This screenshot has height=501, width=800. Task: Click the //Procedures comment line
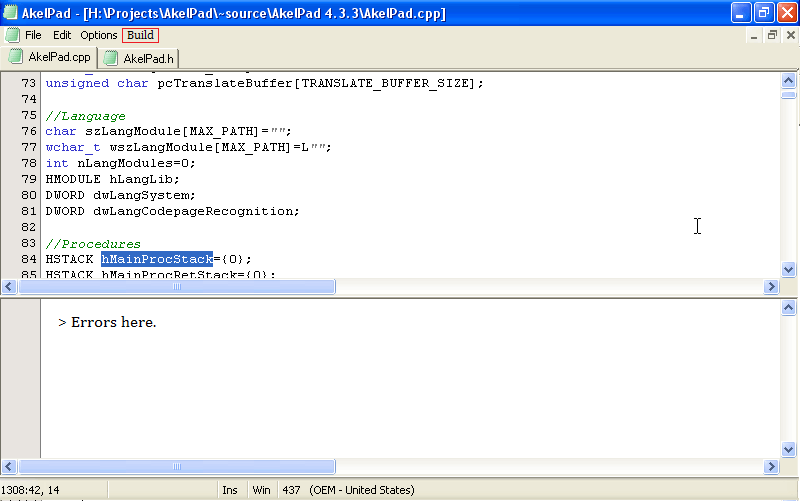click(x=93, y=244)
